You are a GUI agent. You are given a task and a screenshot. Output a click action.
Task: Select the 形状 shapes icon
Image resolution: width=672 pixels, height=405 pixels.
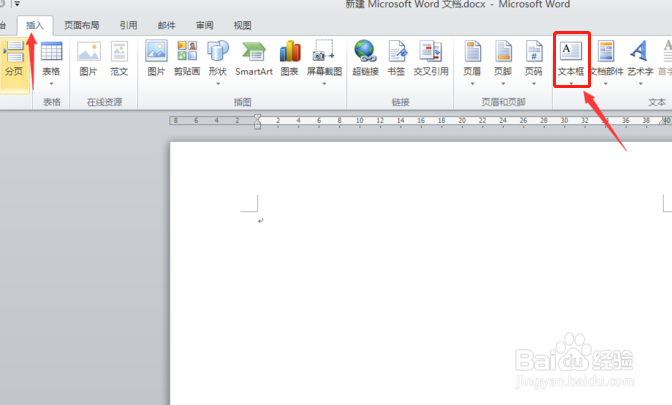218,51
